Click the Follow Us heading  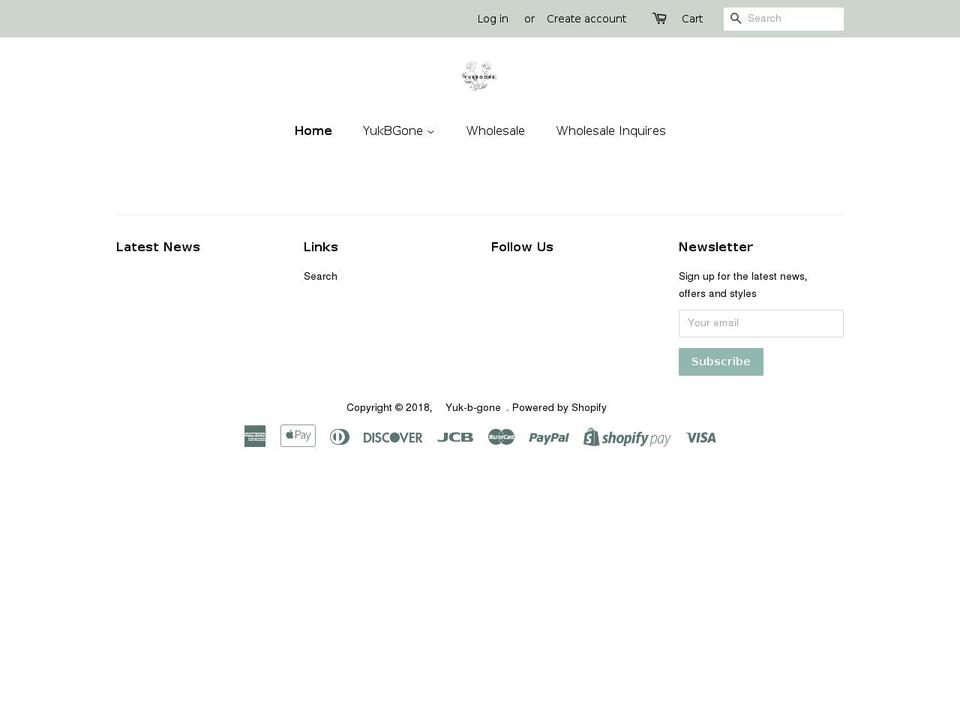pos(522,247)
